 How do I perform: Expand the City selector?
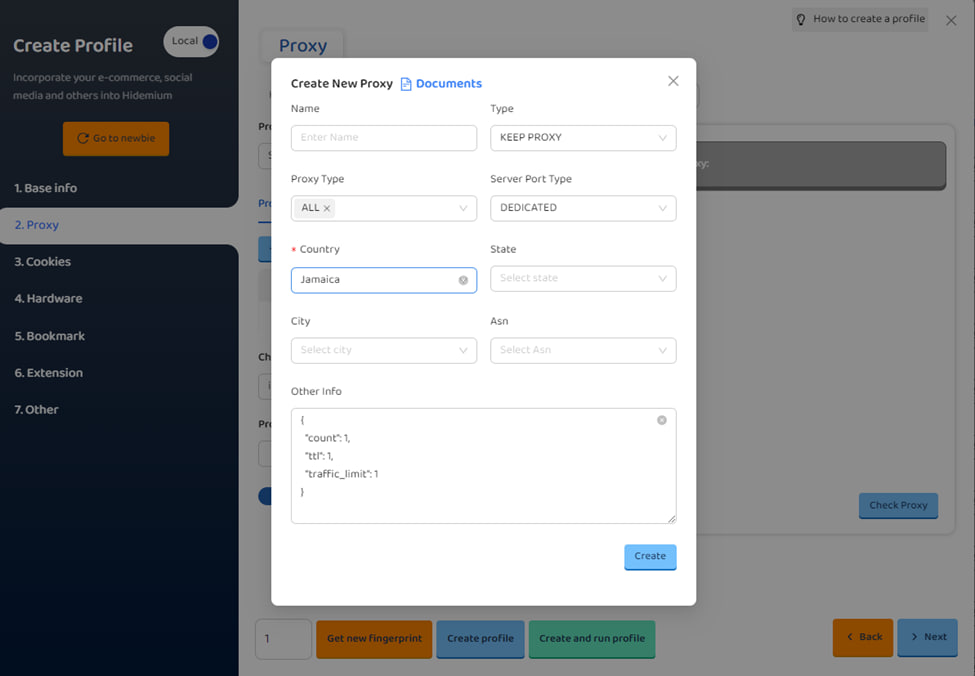click(383, 350)
